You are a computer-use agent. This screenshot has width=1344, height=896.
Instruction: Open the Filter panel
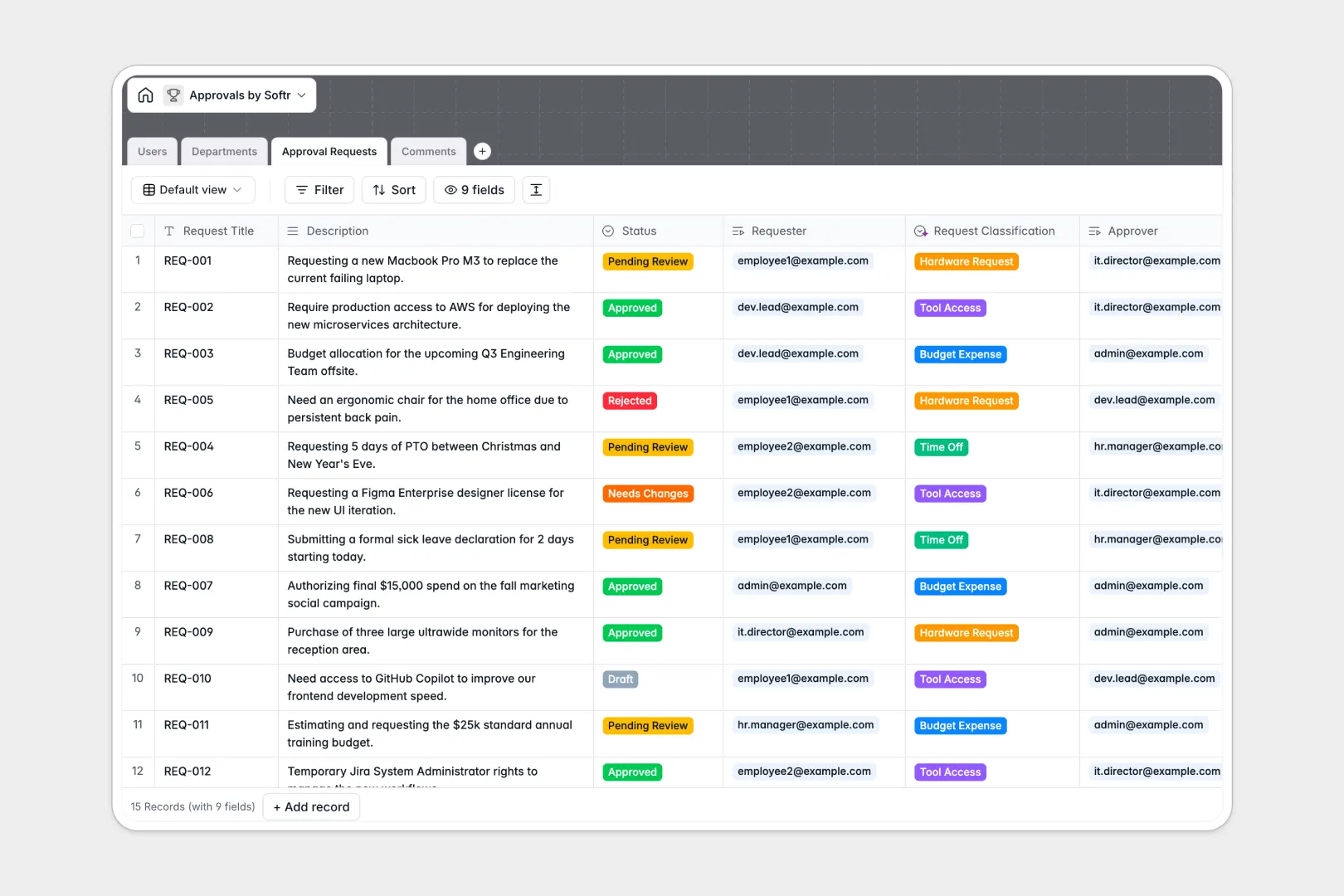[x=319, y=189]
